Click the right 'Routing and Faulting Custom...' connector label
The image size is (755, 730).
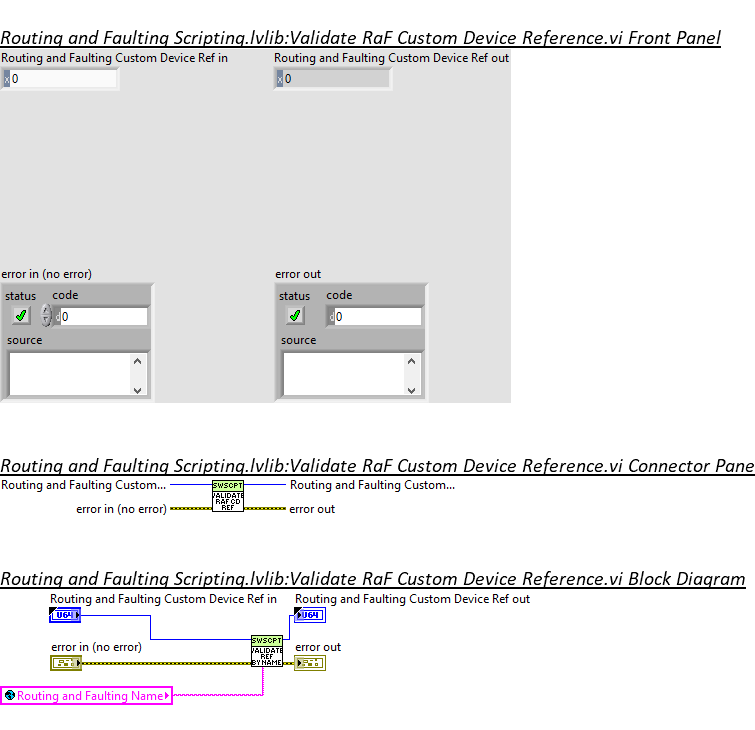pyautogui.click(x=372, y=485)
